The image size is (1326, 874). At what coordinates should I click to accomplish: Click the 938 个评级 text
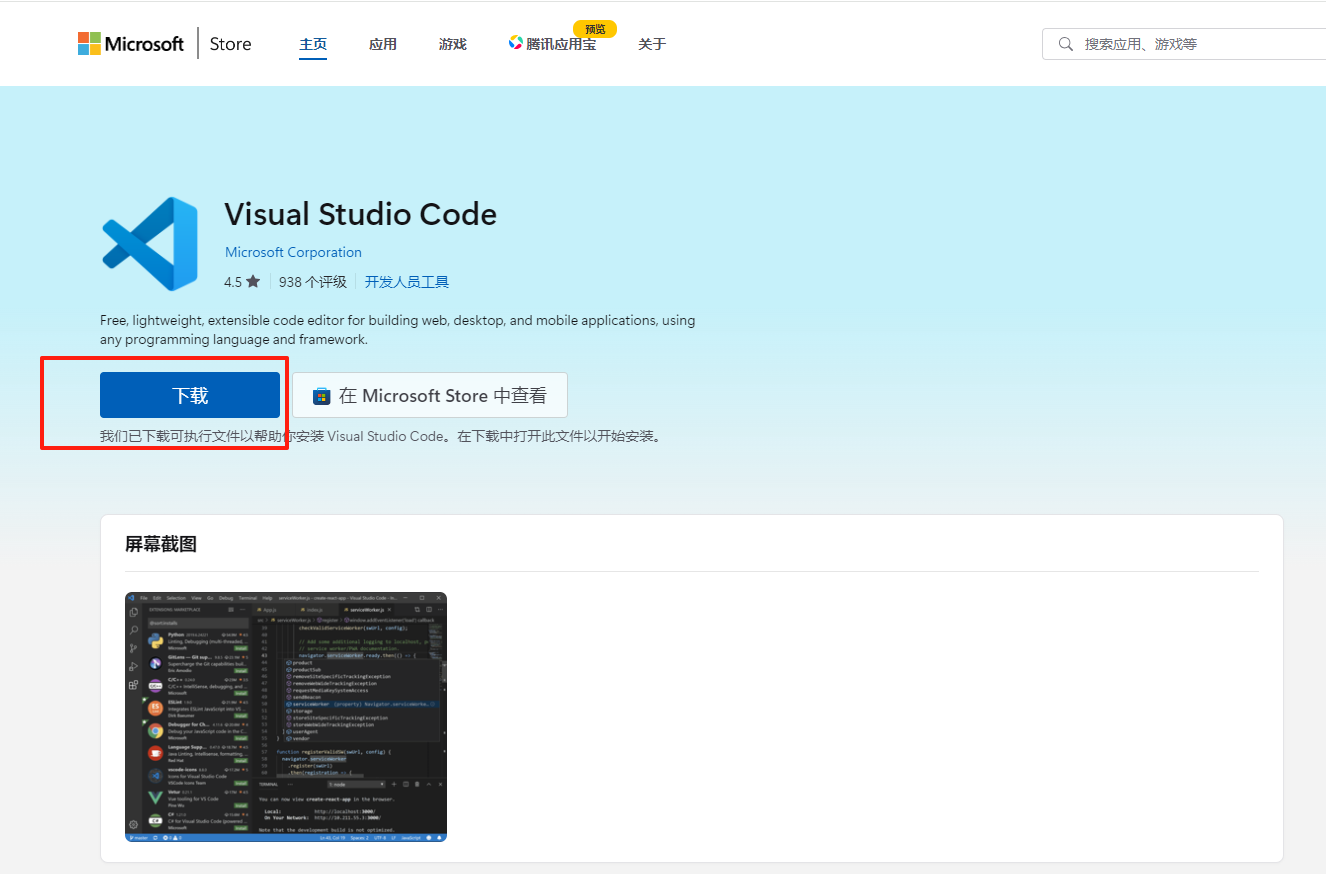313,282
